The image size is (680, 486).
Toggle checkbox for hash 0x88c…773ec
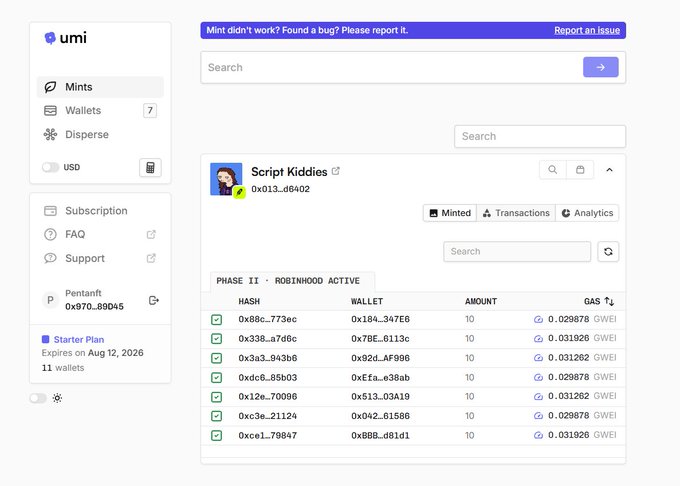tap(216, 320)
